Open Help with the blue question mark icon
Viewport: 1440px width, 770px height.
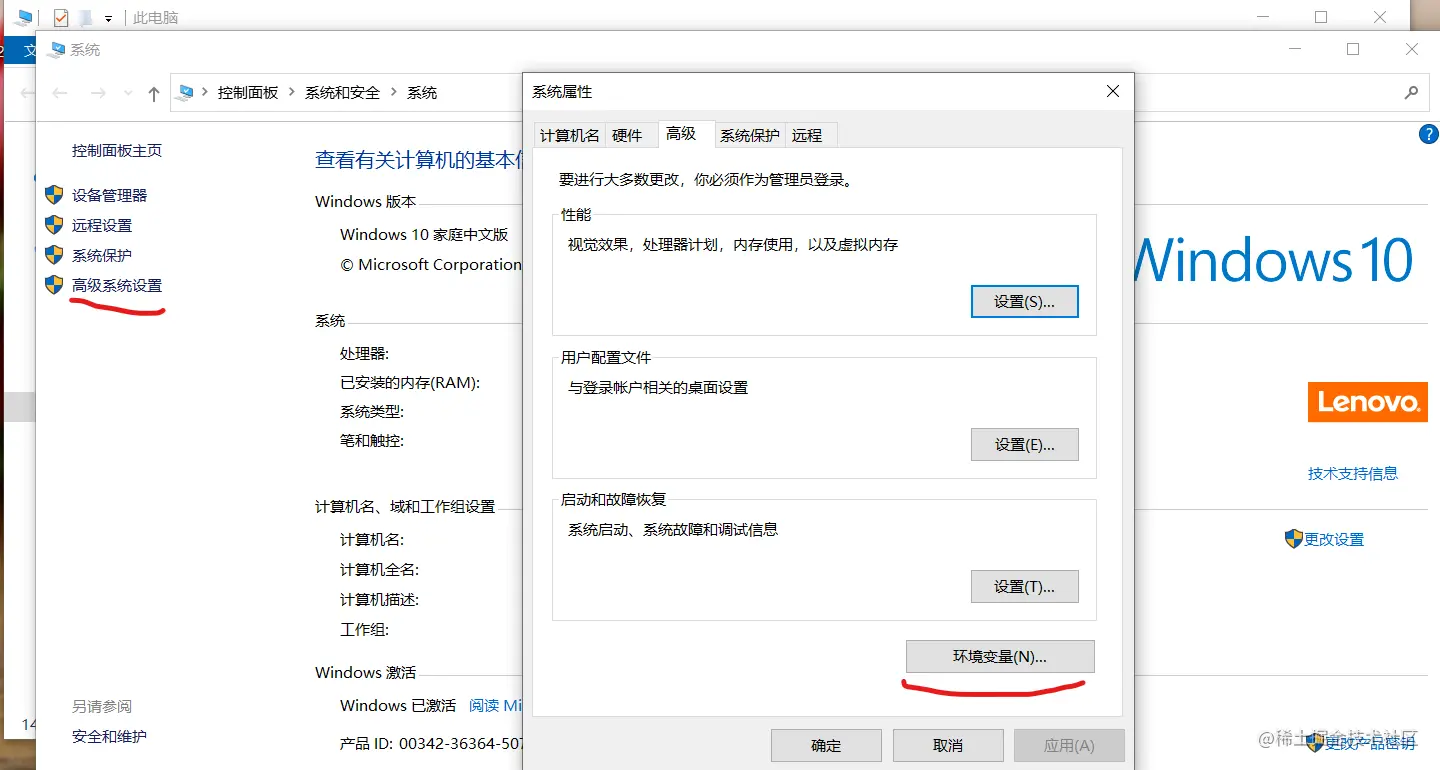(1429, 134)
